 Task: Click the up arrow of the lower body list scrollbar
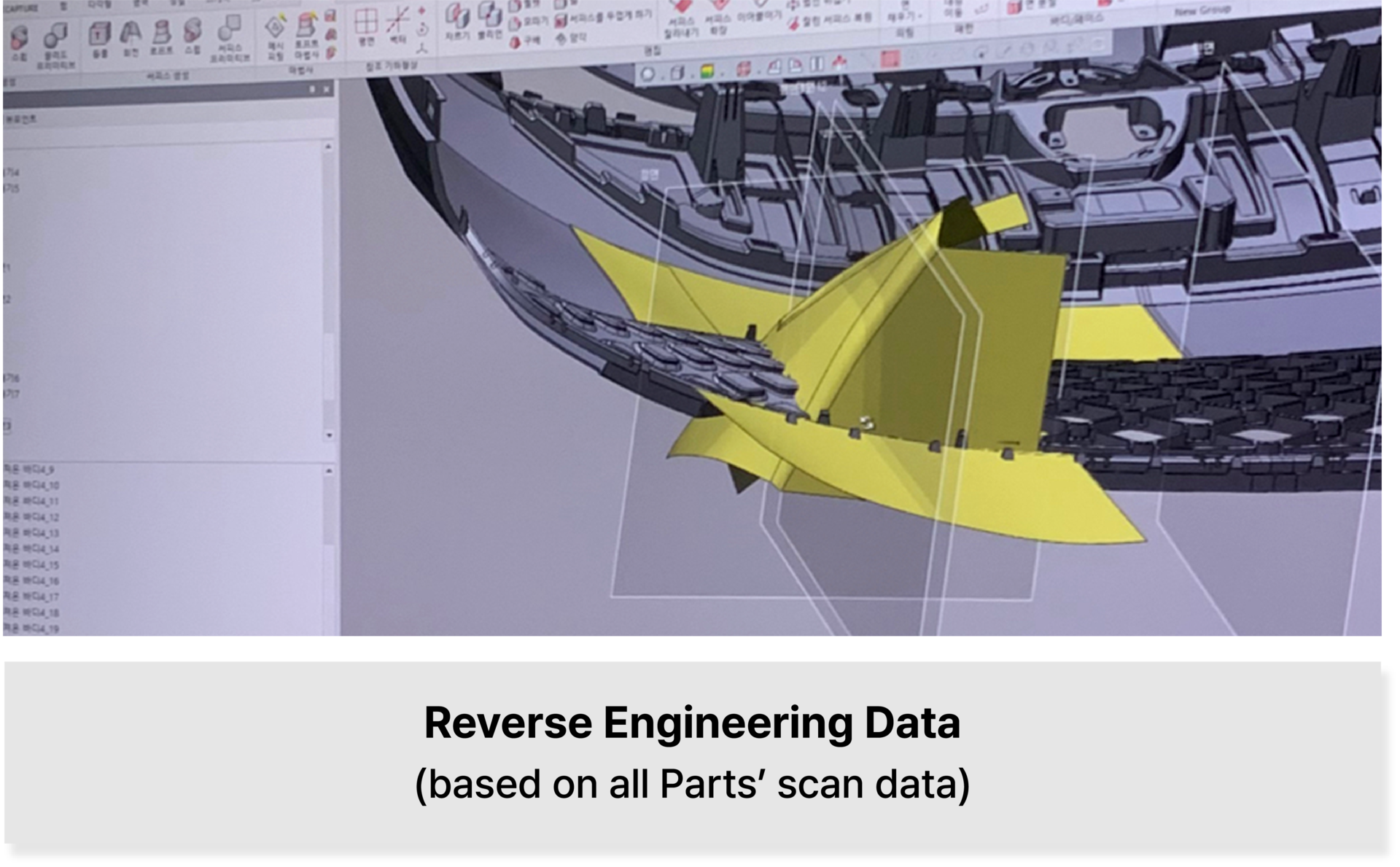click(x=329, y=471)
